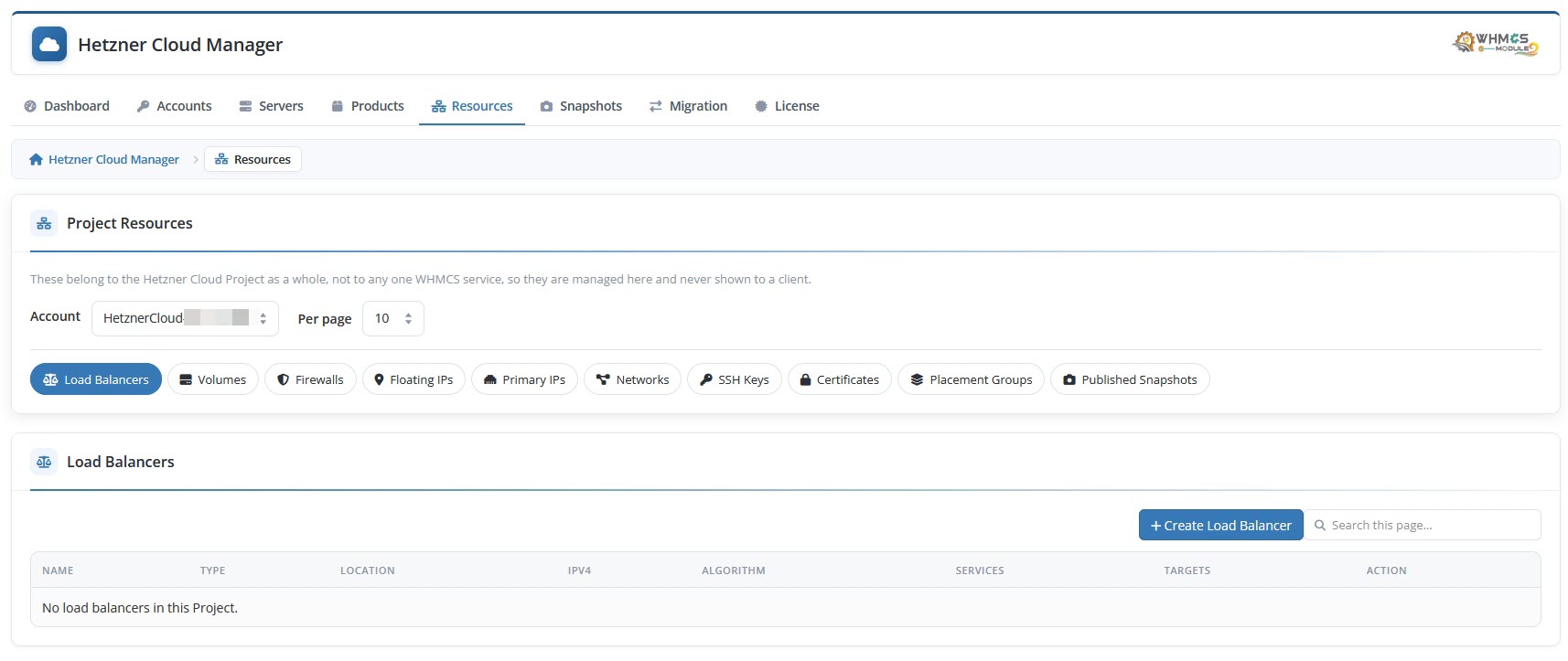Click the Hetzner Cloud Manager cloud logo icon

coord(49,44)
